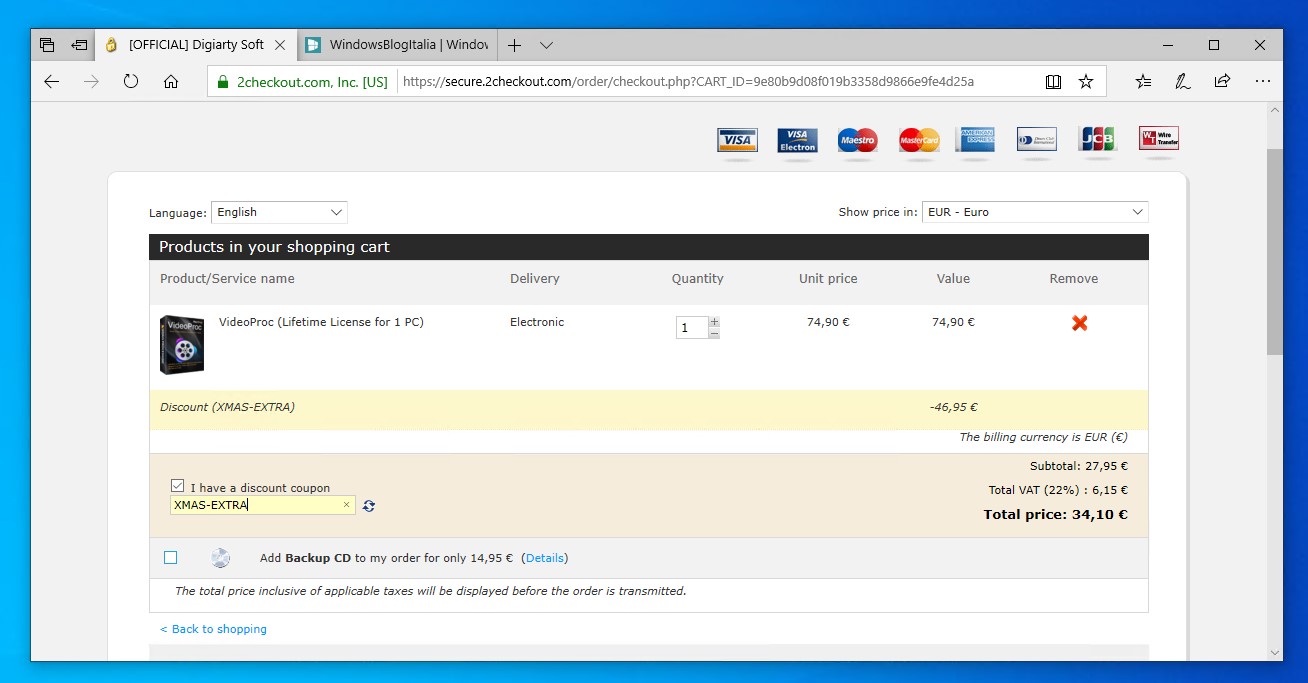Click the Backup CD disc icon

220,558
